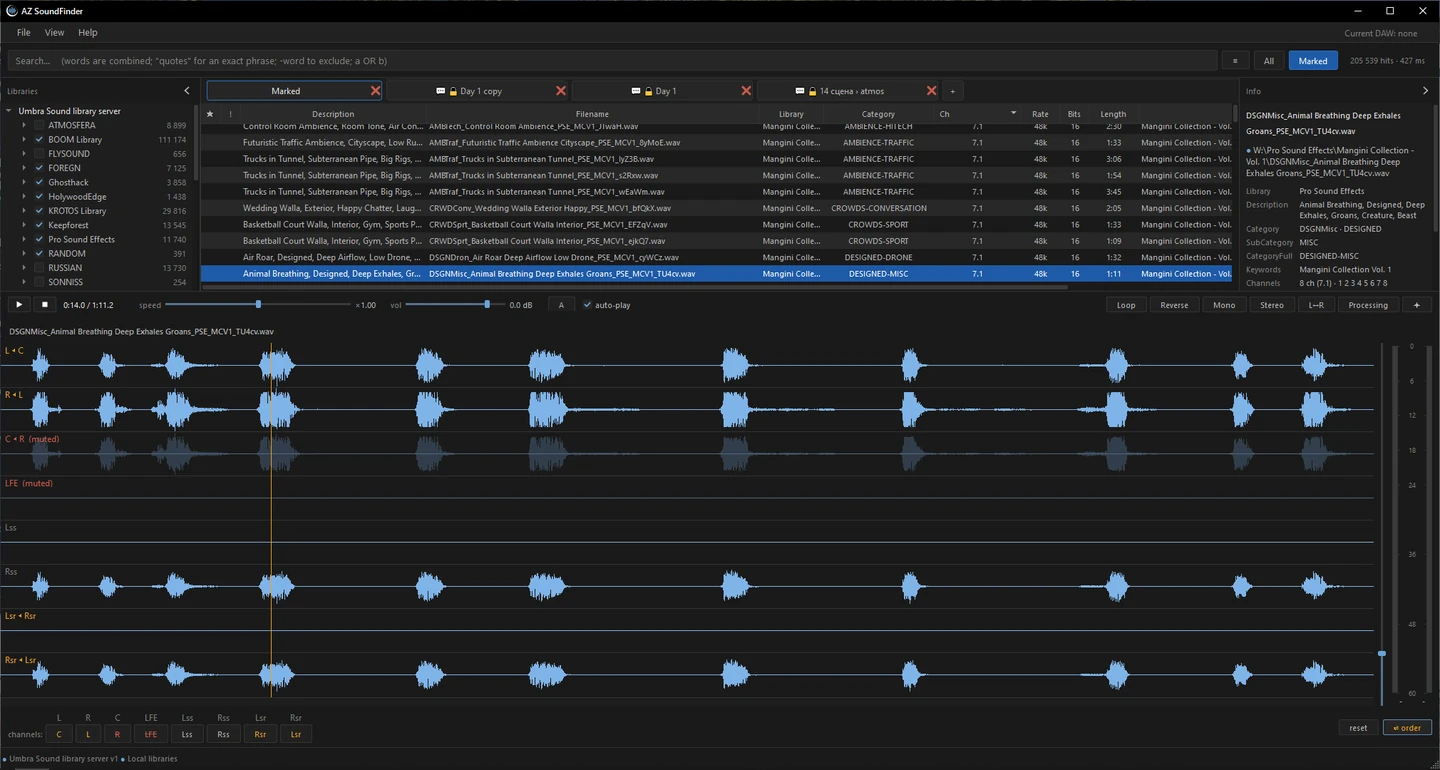1440x770 pixels.
Task: Open the Processing button
Action: [x=1368, y=305]
